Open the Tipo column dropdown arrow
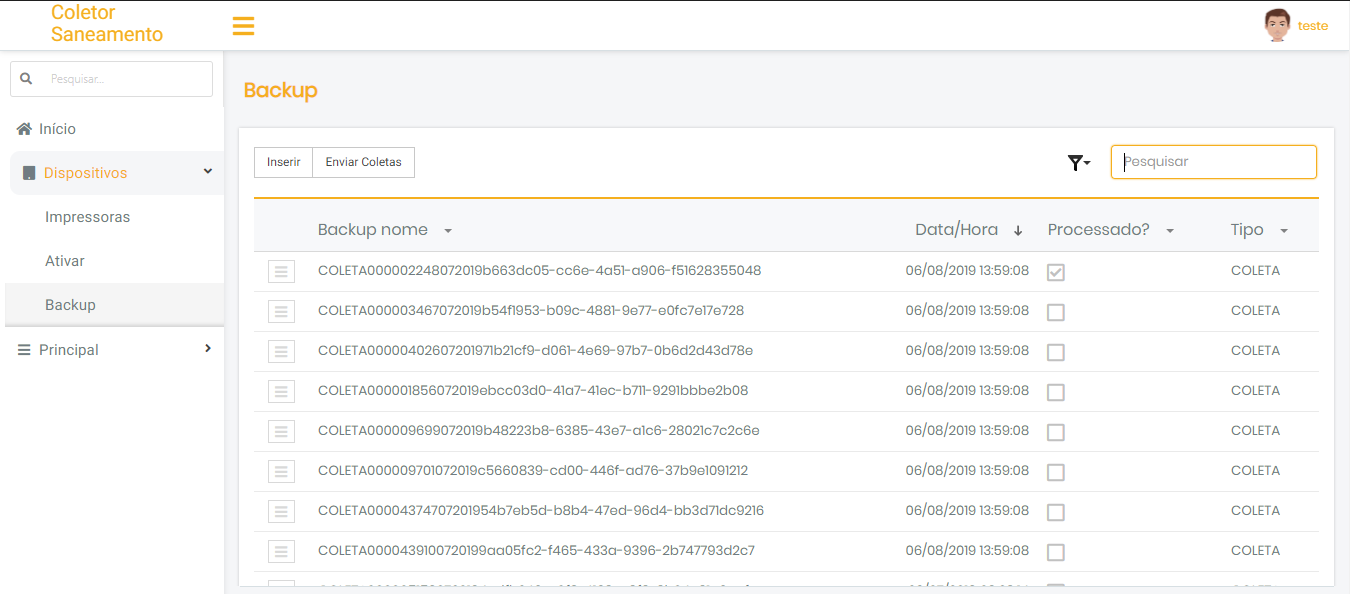The height and width of the screenshot is (594, 1350). click(1284, 231)
